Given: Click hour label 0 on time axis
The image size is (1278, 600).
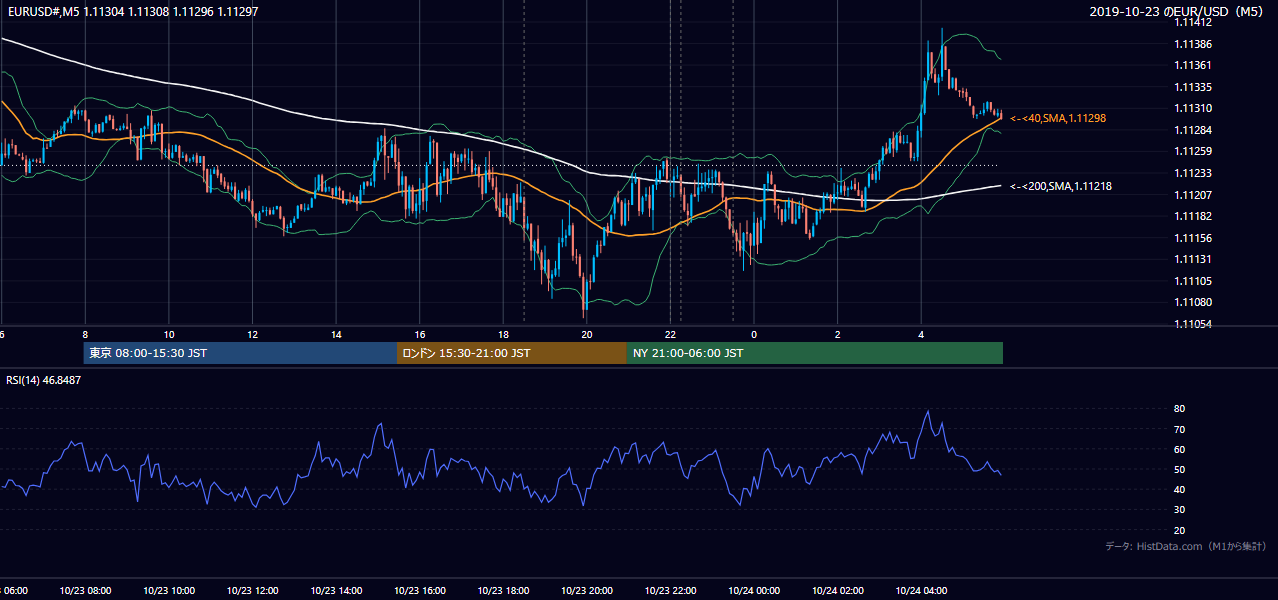Looking at the screenshot, I should [x=754, y=334].
